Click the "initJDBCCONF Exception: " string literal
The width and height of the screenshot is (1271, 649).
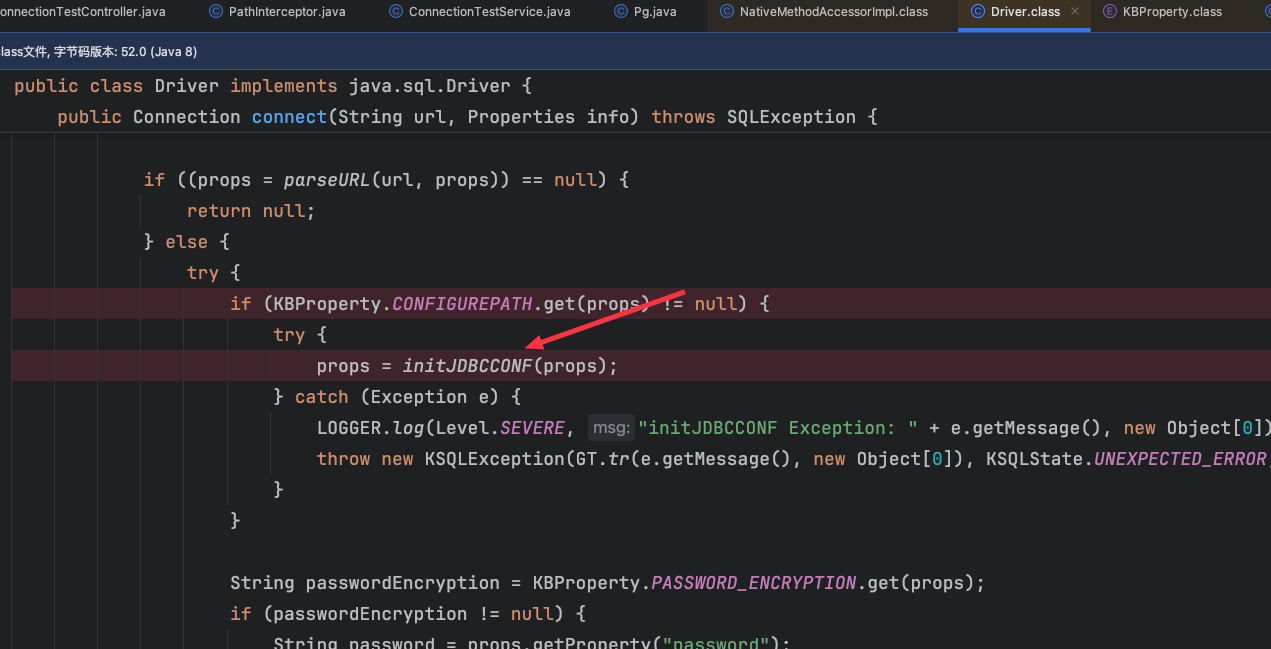pos(779,428)
